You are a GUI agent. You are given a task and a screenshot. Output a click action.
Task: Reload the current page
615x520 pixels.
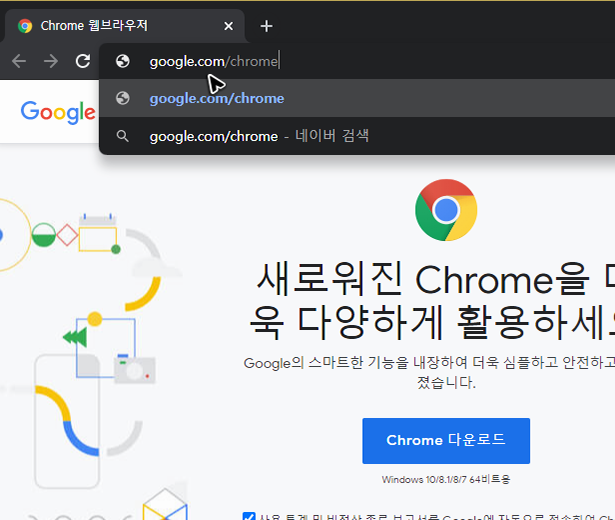point(83,61)
